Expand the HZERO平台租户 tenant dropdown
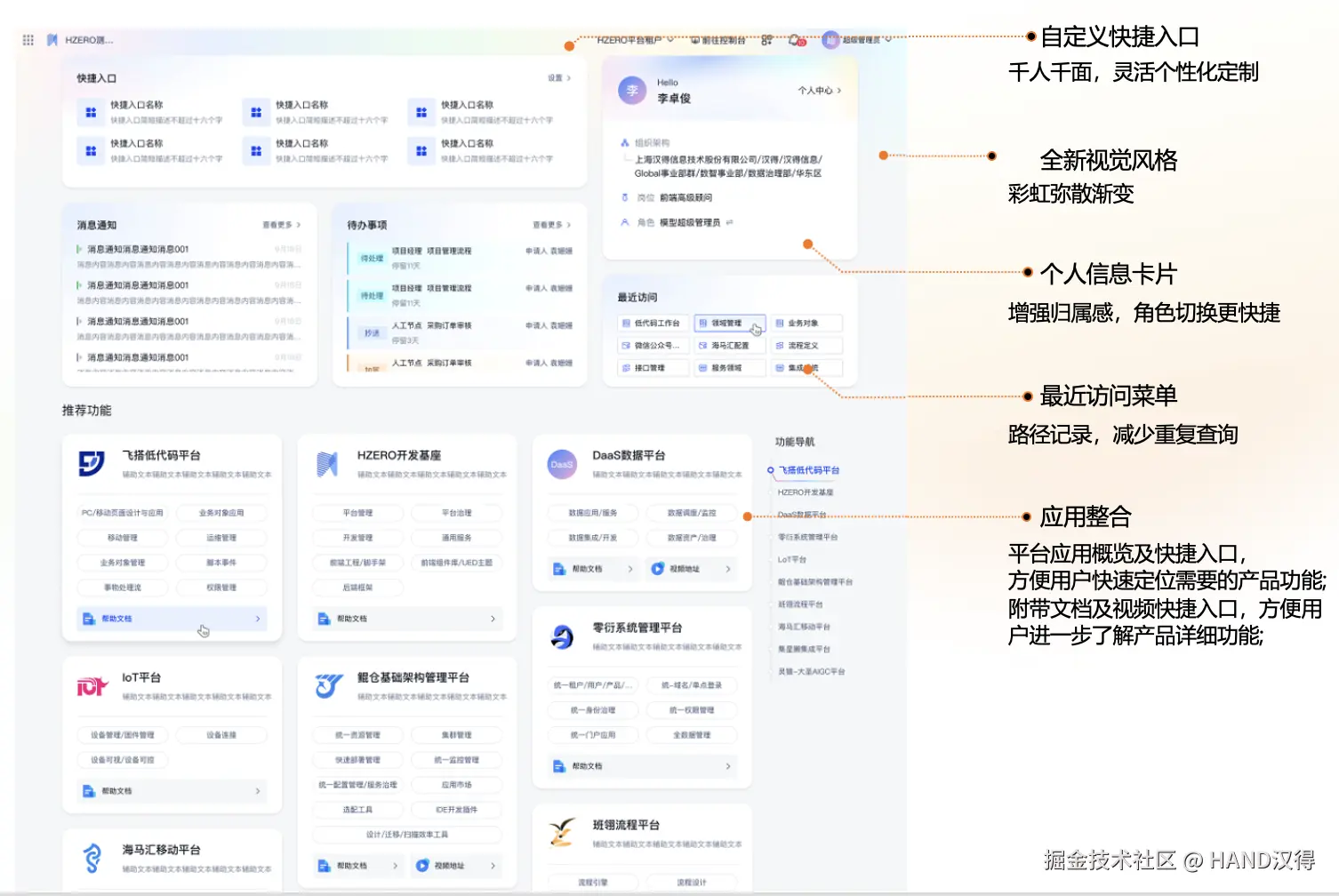This screenshot has width=1339, height=896. click(x=635, y=40)
